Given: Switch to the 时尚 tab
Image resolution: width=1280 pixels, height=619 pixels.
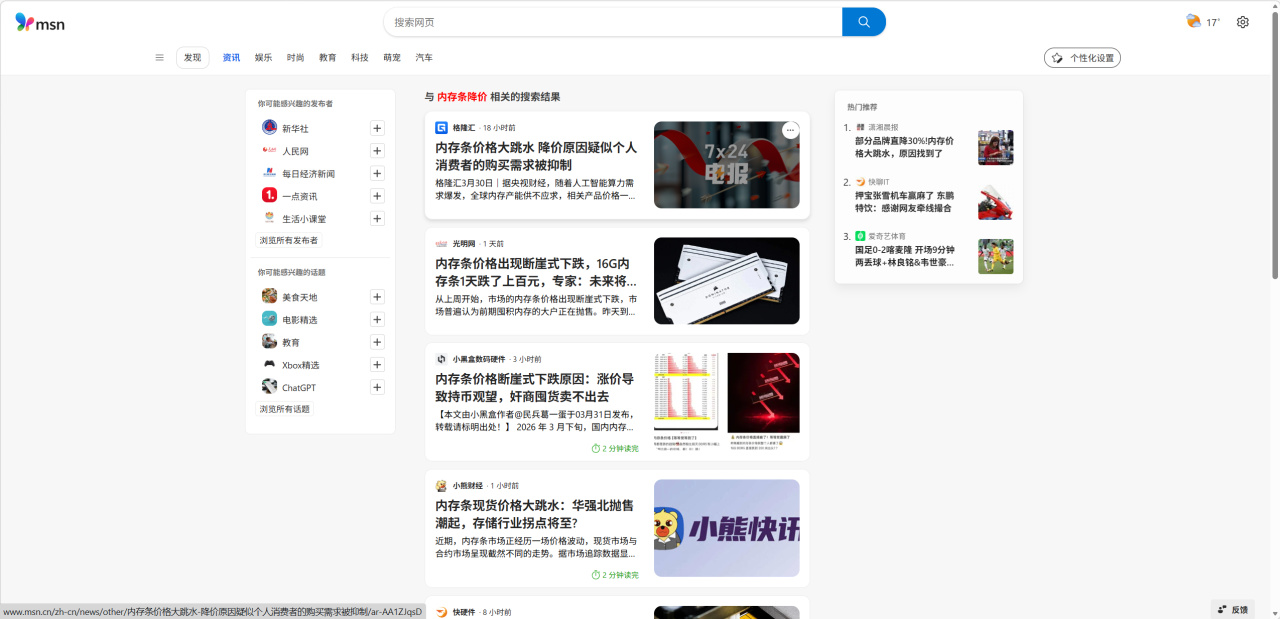Looking at the screenshot, I should tap(295, 58).
